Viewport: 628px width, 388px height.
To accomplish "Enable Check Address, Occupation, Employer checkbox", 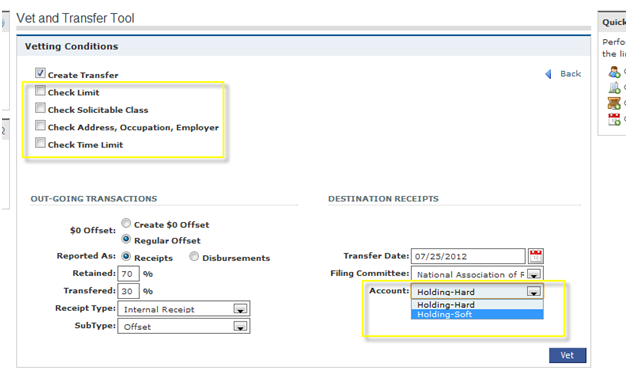I will [x=40, y=126].
